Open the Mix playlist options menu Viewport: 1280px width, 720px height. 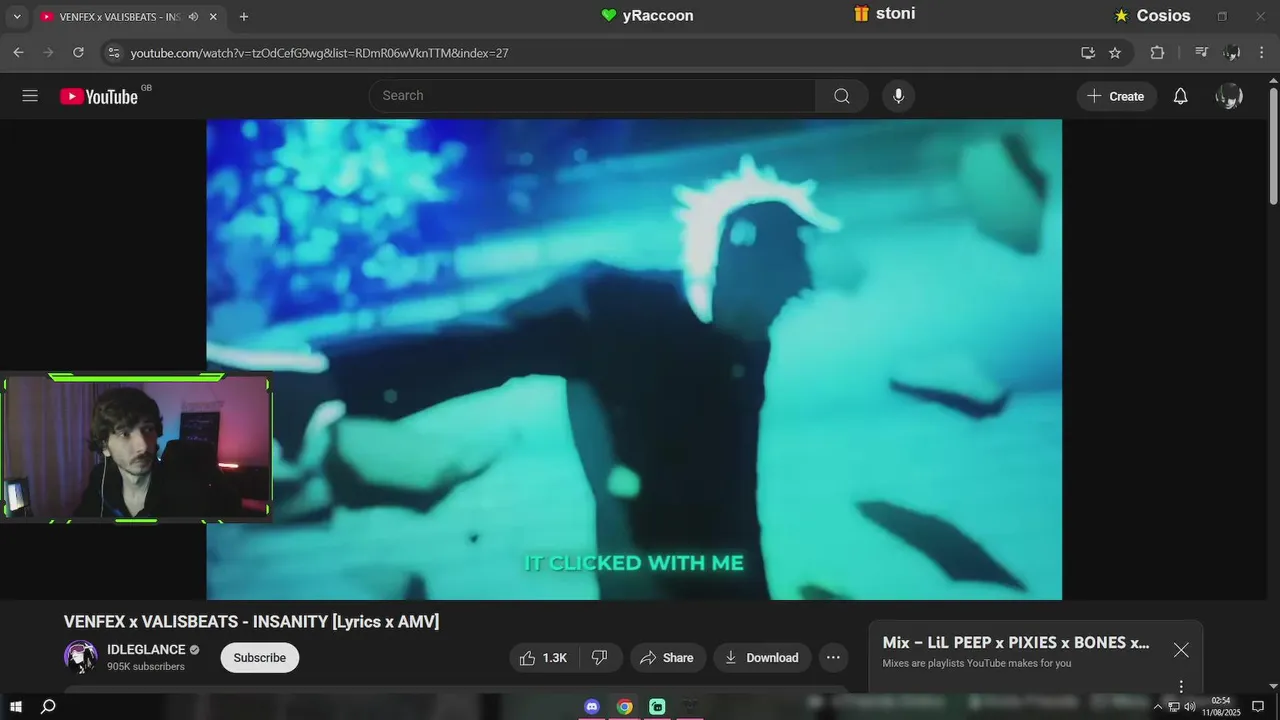point(1181,687)
